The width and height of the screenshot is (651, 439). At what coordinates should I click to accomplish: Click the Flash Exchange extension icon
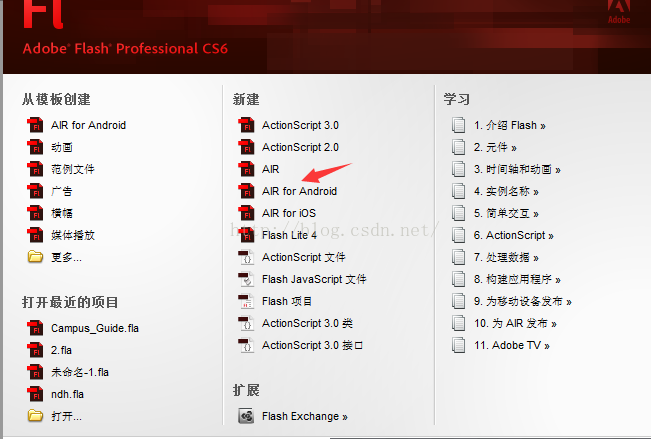(x=246, y=416)
